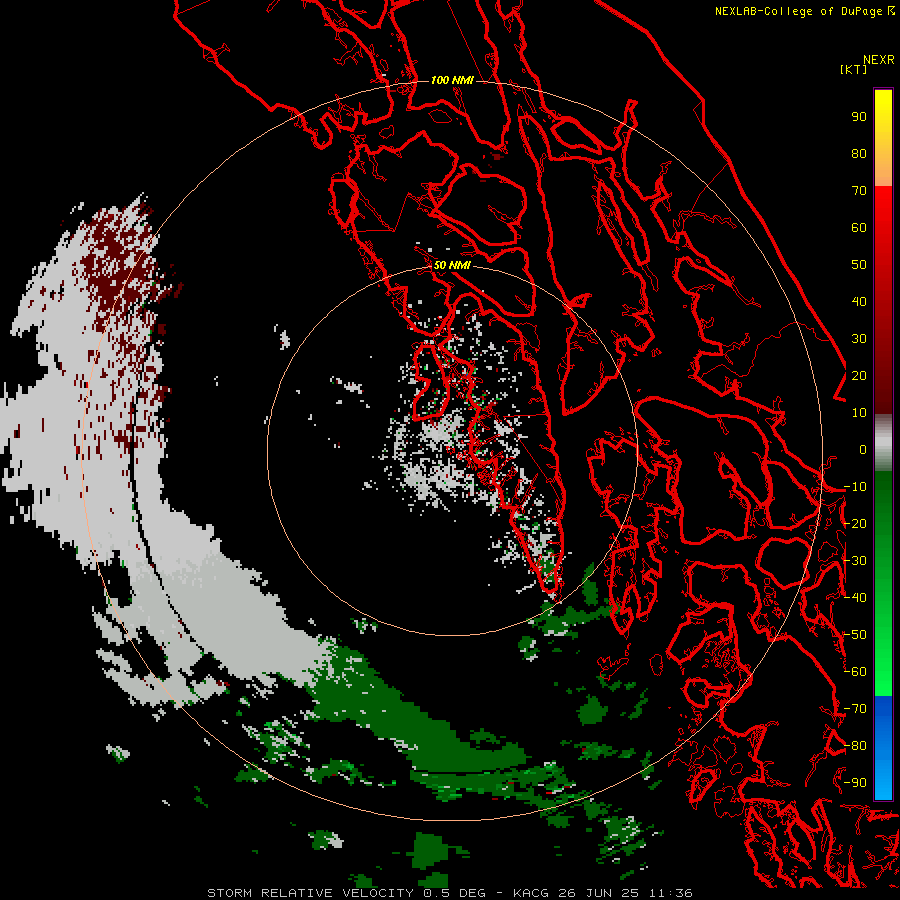Click the Storm Relative Velocity caption at the bottom
Image resolution: width=900 pixels, height=900 pixels.
(450, 893)
